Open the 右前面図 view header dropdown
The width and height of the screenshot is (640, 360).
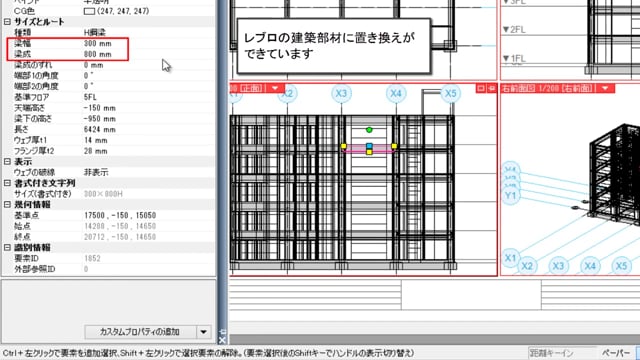[x=605, y=88]
